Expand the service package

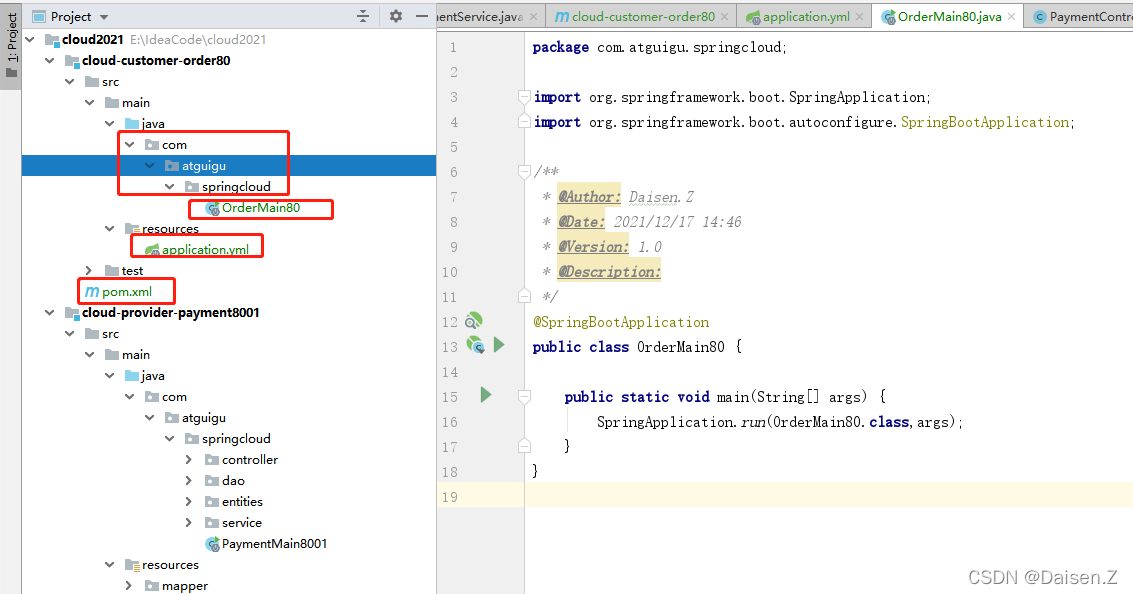point(189,522)
